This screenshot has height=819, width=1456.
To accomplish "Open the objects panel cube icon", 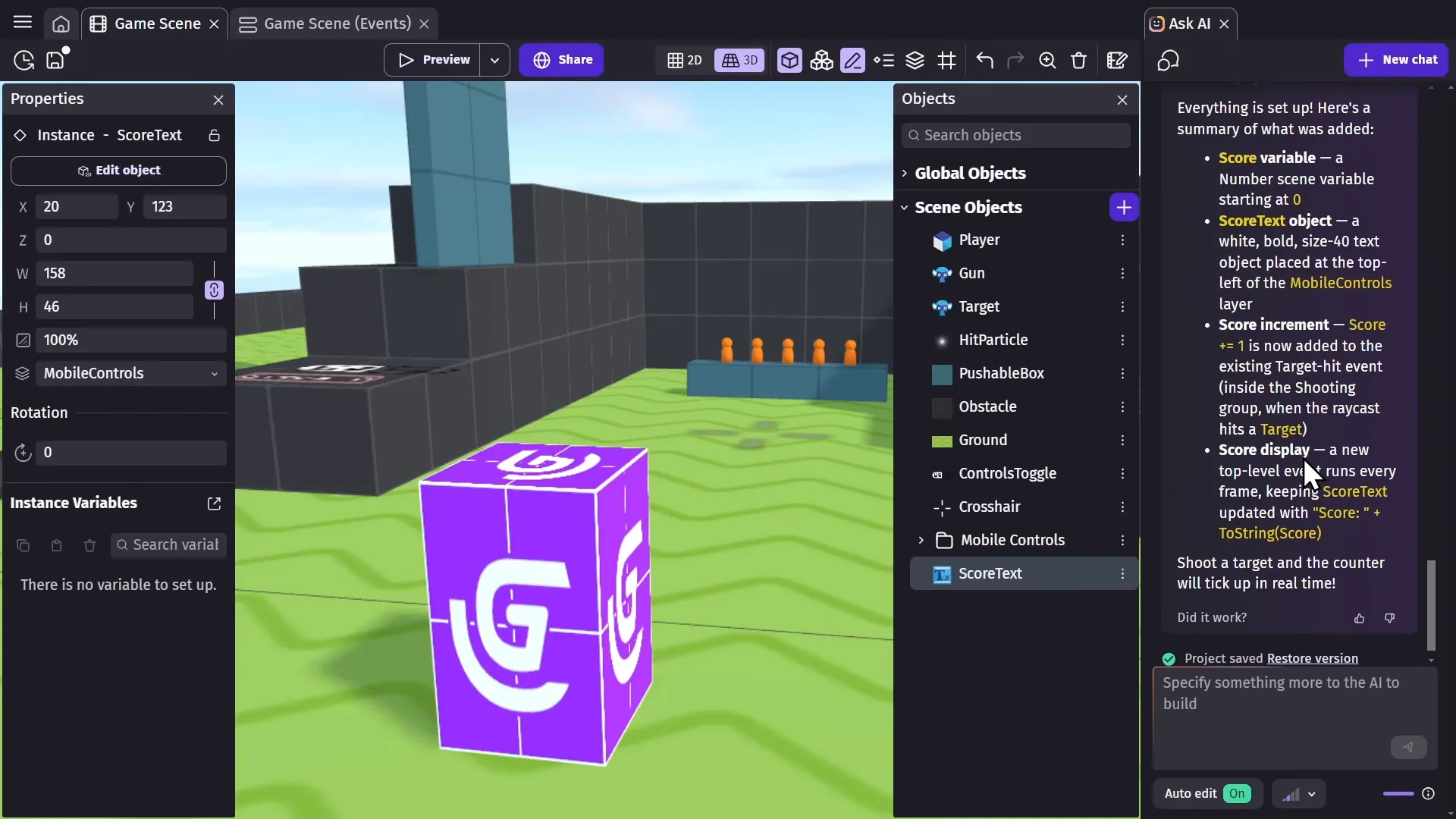I will [789, 60].
